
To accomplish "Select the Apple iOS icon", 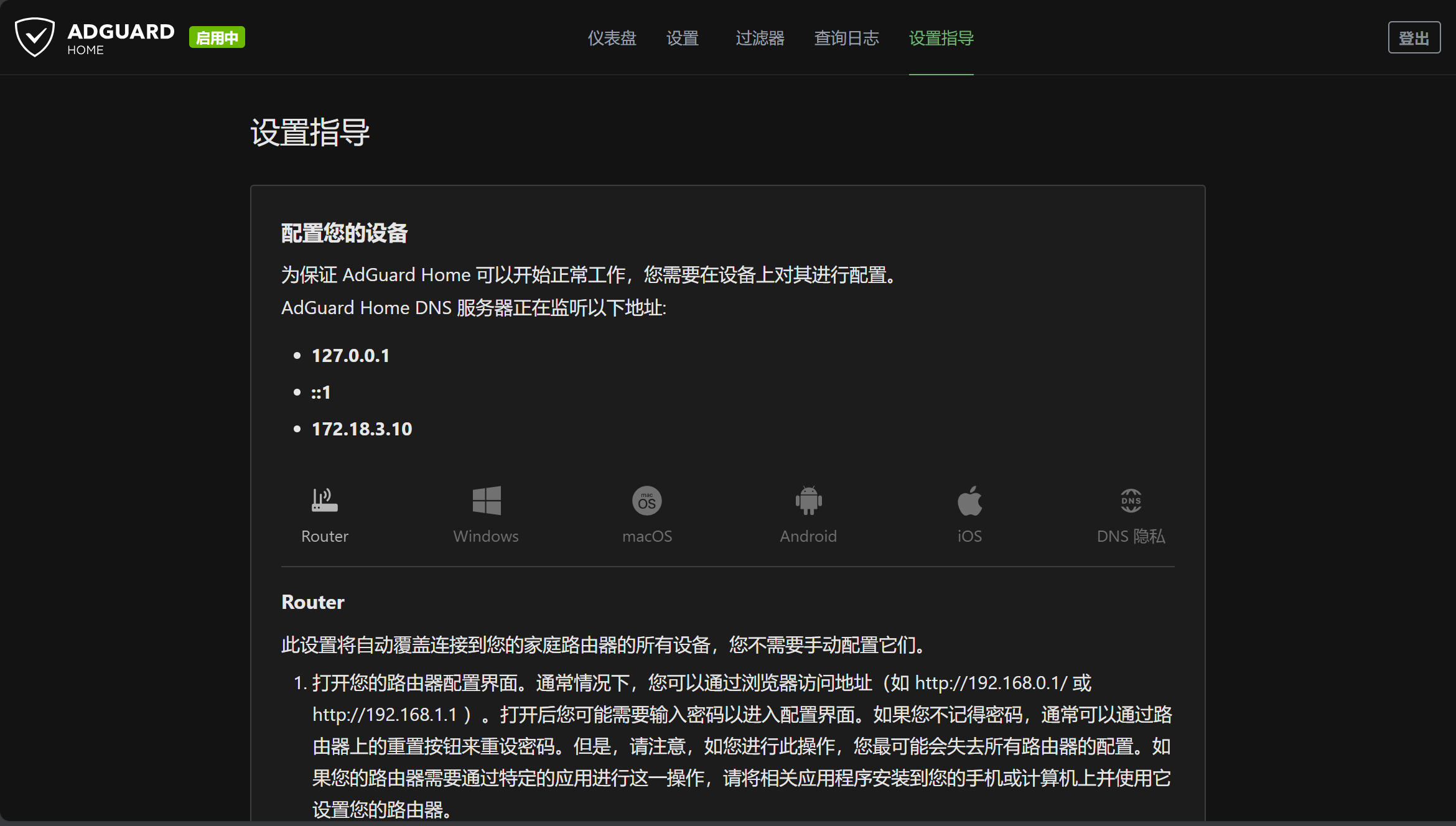I will 969,501.
